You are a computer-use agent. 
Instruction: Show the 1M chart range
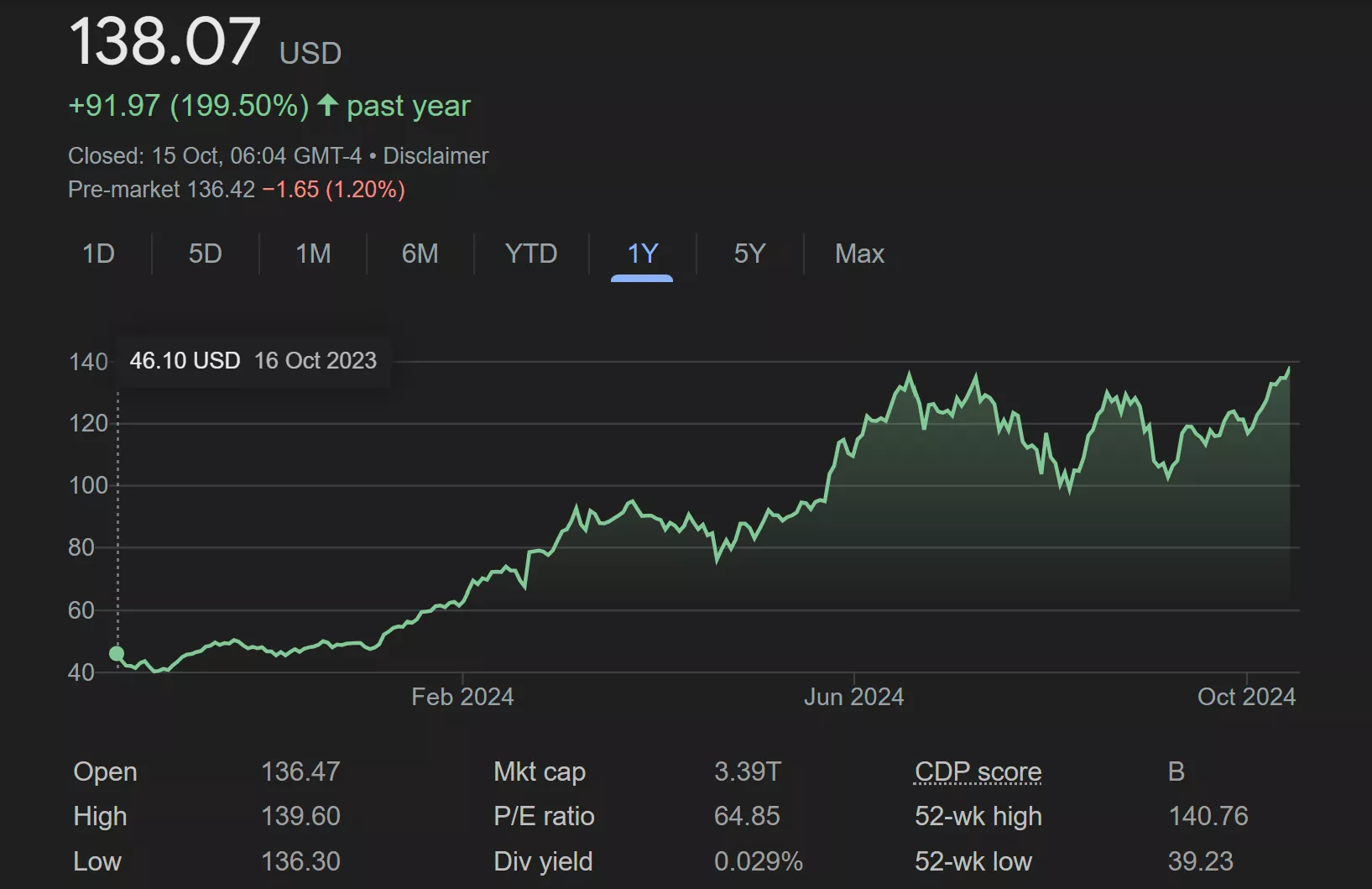pos(313,254)
